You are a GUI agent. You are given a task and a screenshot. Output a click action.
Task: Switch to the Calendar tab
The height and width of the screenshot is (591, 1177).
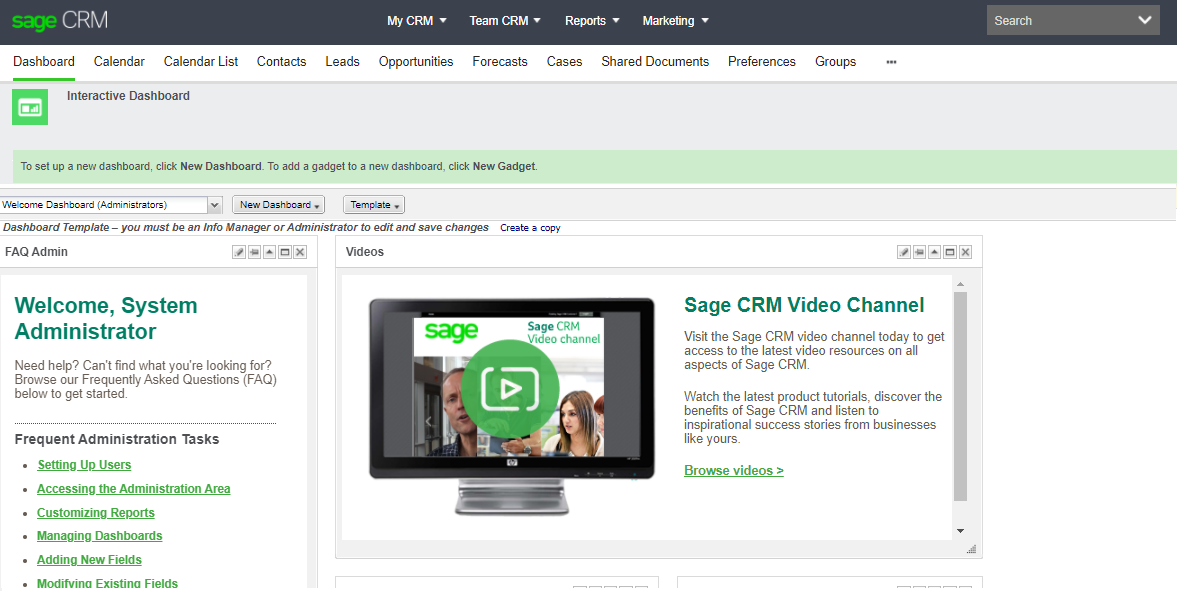click(x=119, y=62)
